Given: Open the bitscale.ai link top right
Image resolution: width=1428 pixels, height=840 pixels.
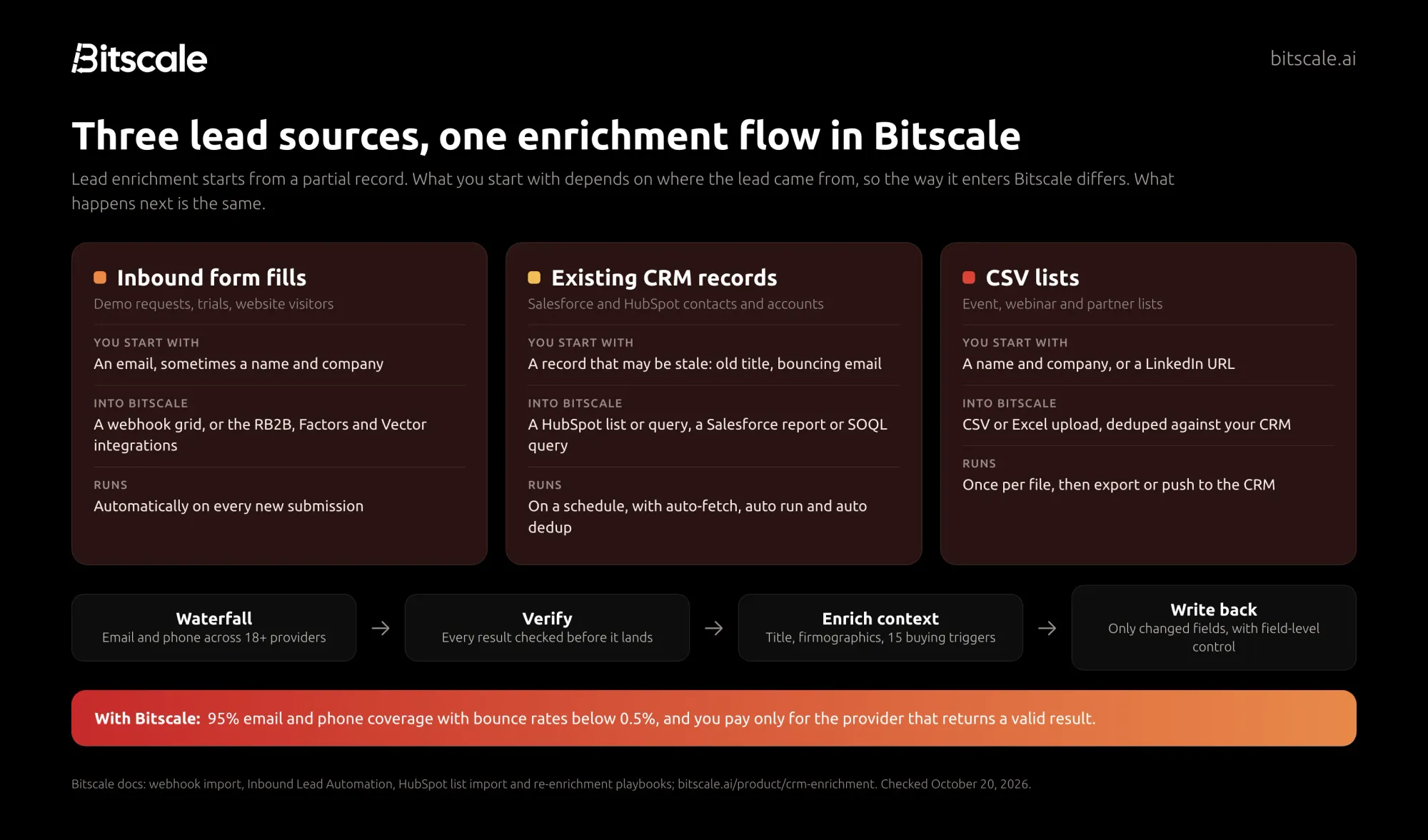Looking at the screenshot, I should click(x=1312, y=59).
